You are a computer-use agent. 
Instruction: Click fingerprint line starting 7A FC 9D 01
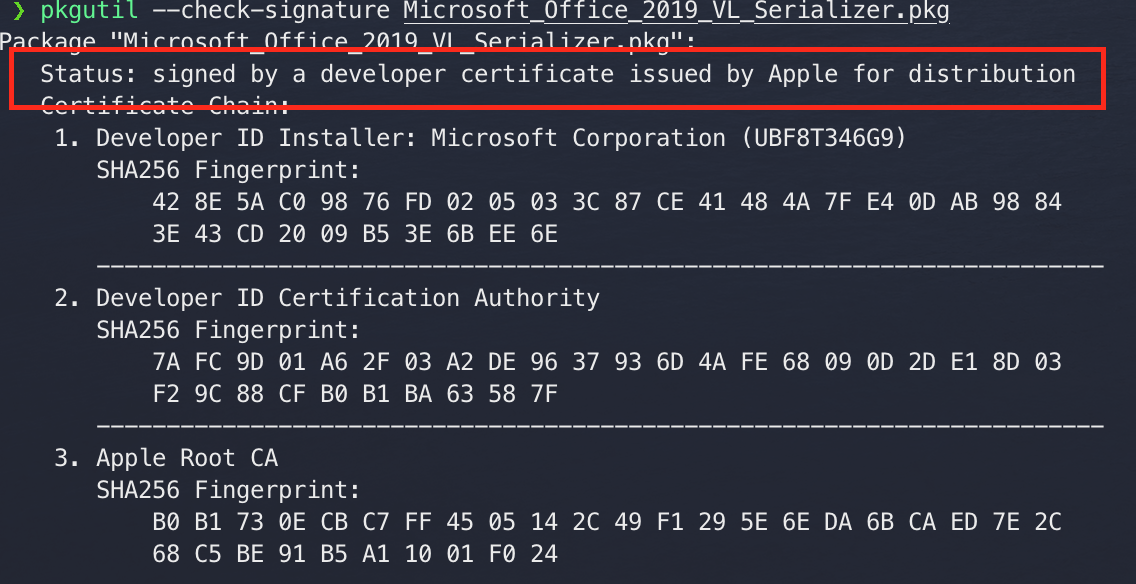pos(607,362)
